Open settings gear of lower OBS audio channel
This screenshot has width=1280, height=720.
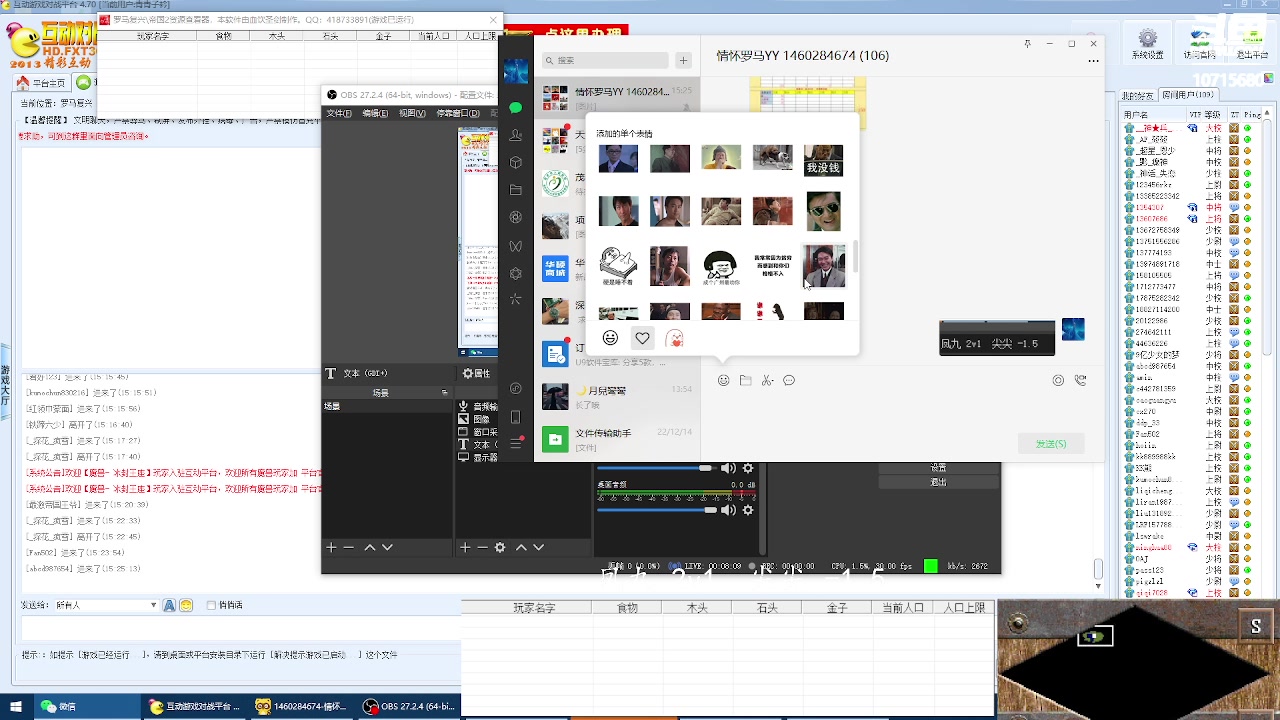748,510
